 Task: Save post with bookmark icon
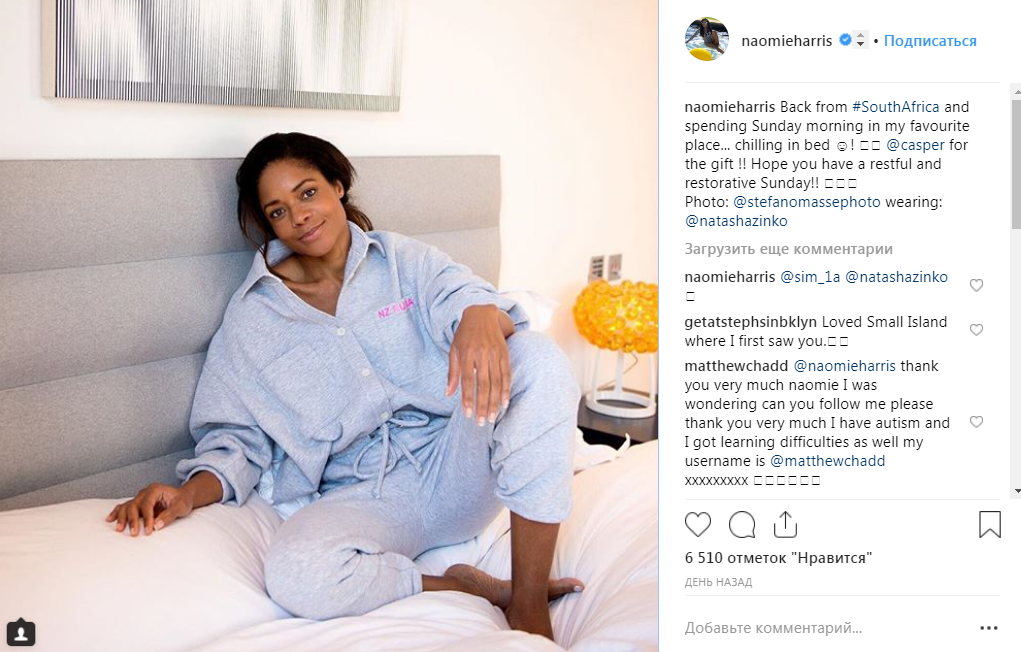coord(990,524)
